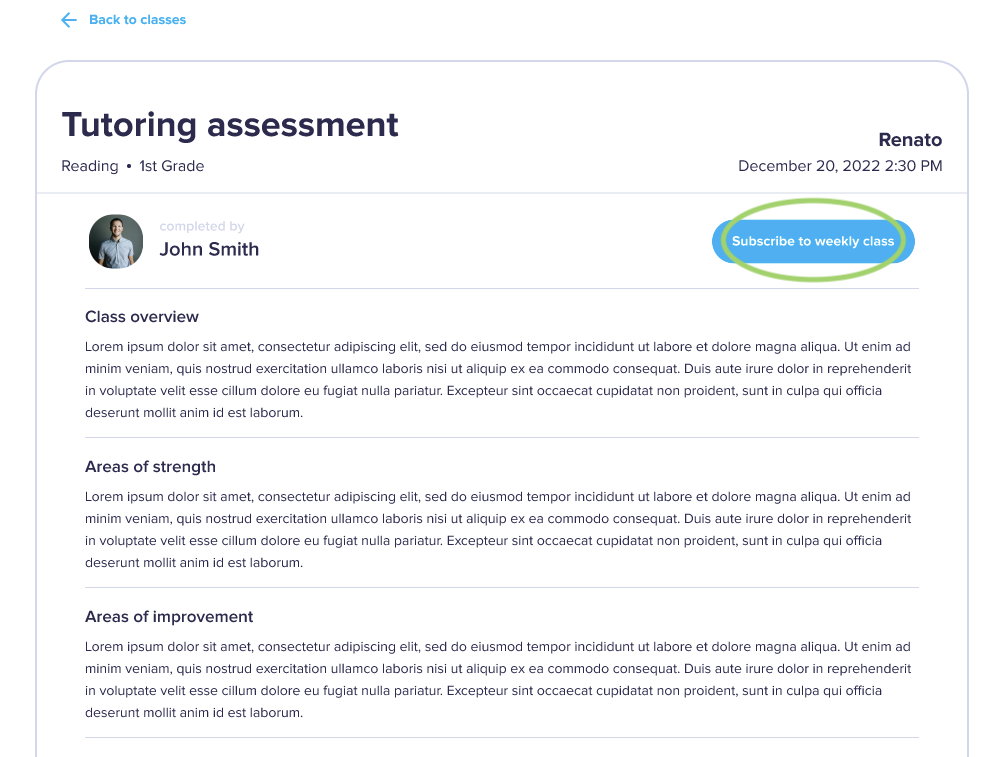Select the Areas of strength heading

150,466
